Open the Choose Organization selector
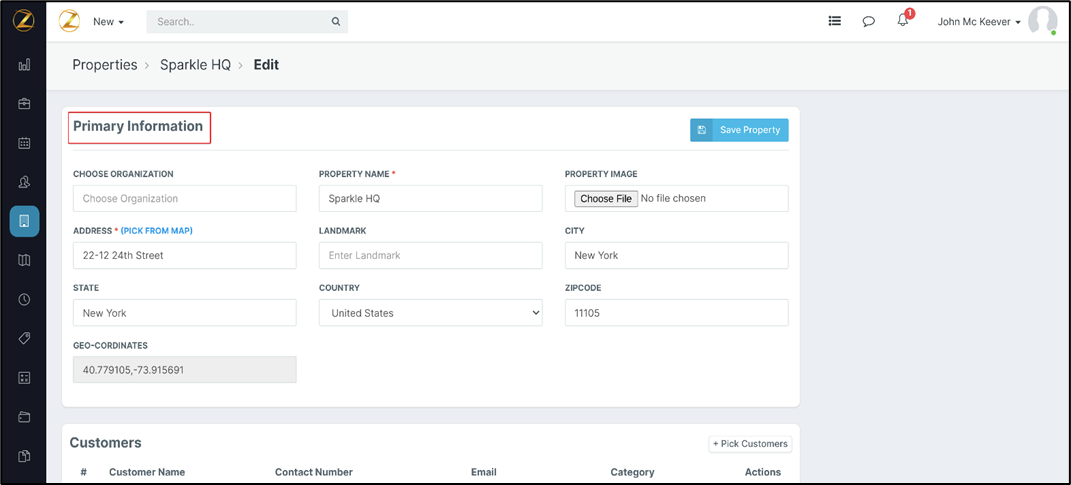The height and width of the screenshot is (485, 1071). [185, 199]
